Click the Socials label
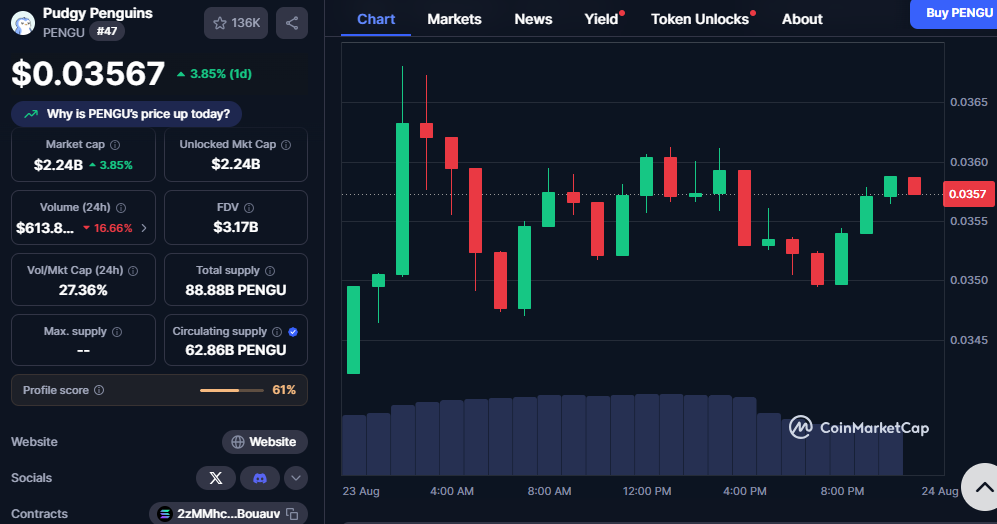 [x=32, y=478]
